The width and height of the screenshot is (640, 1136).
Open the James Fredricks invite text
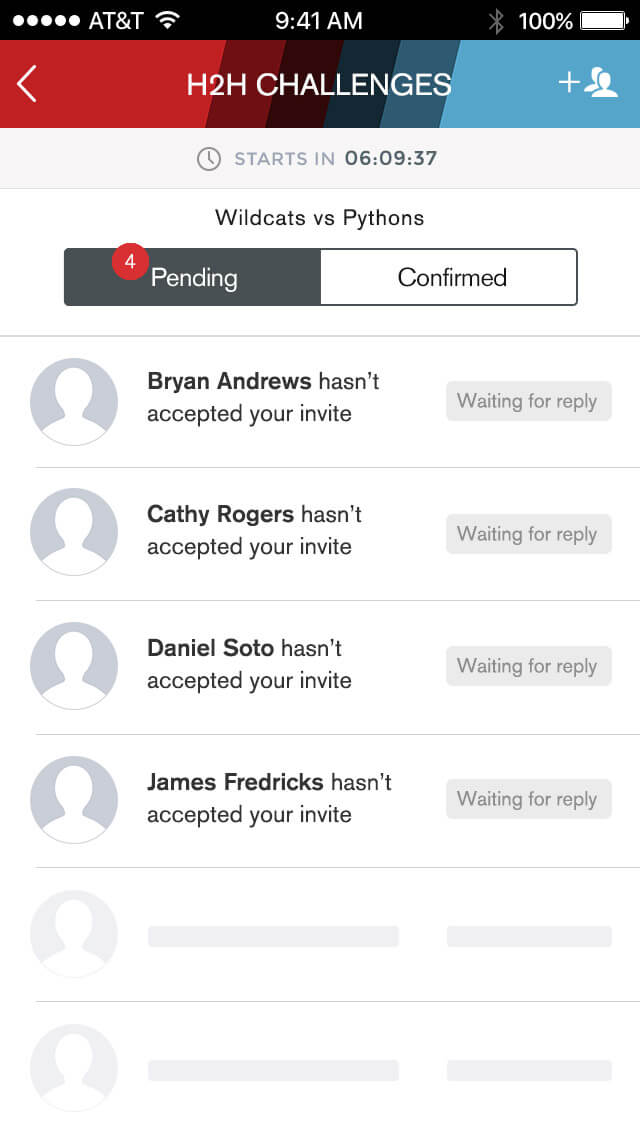(x=269, y=798)
